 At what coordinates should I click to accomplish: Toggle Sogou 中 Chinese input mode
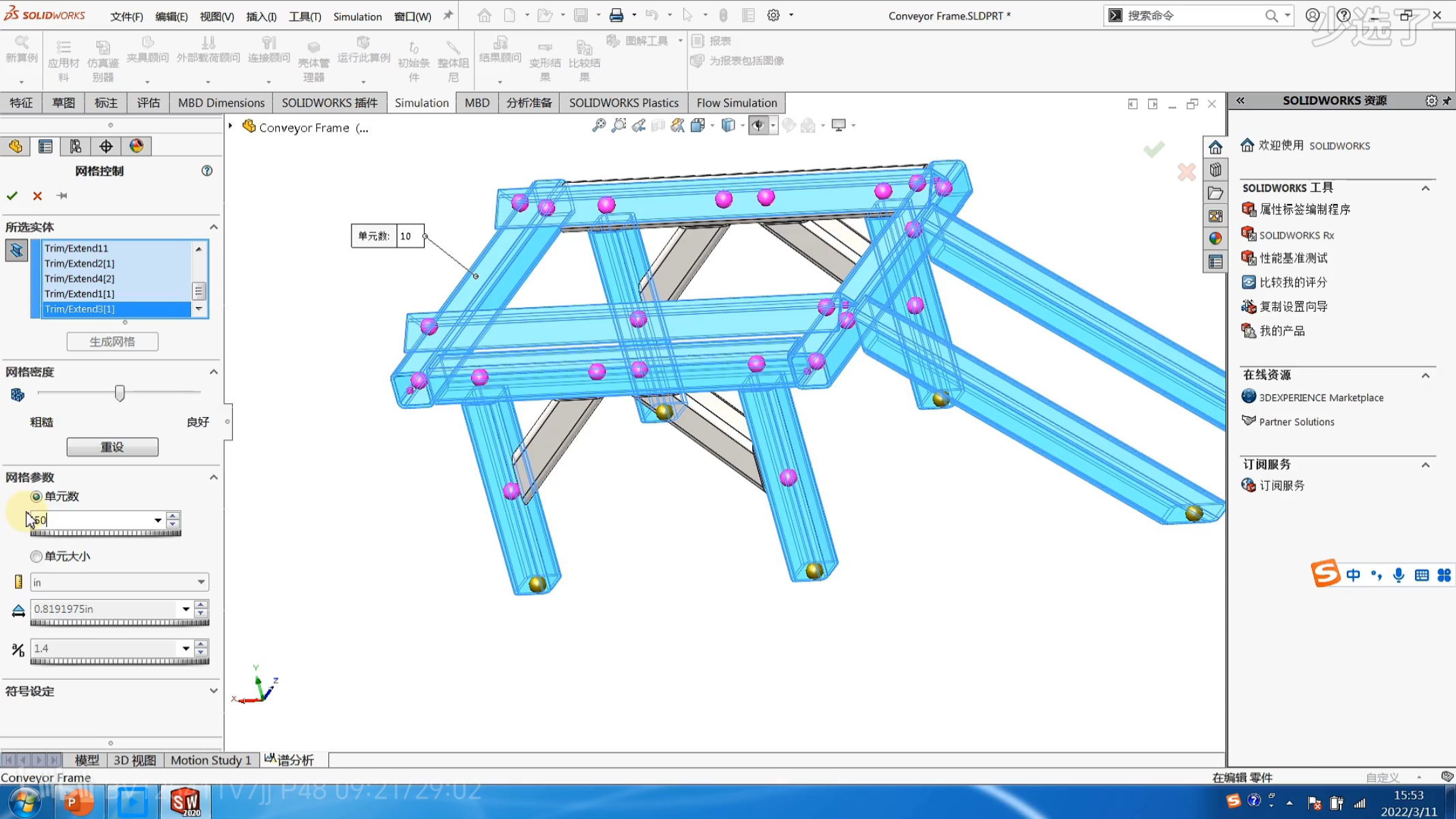[x=1353, y=575]
